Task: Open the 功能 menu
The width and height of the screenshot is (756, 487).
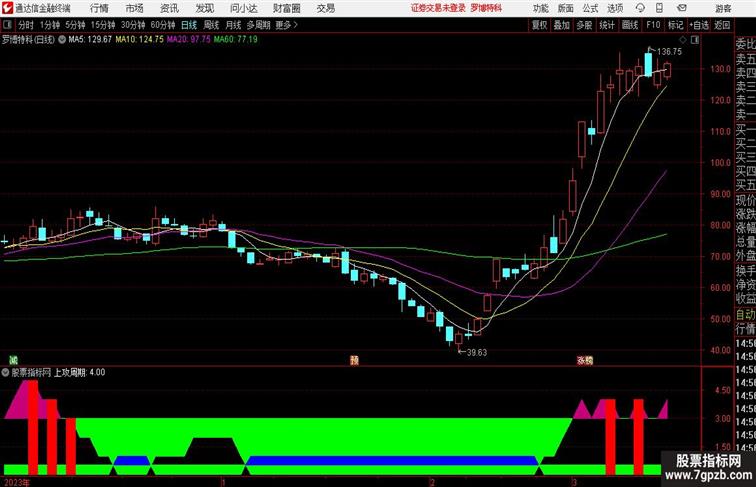Action: (540, 8)
